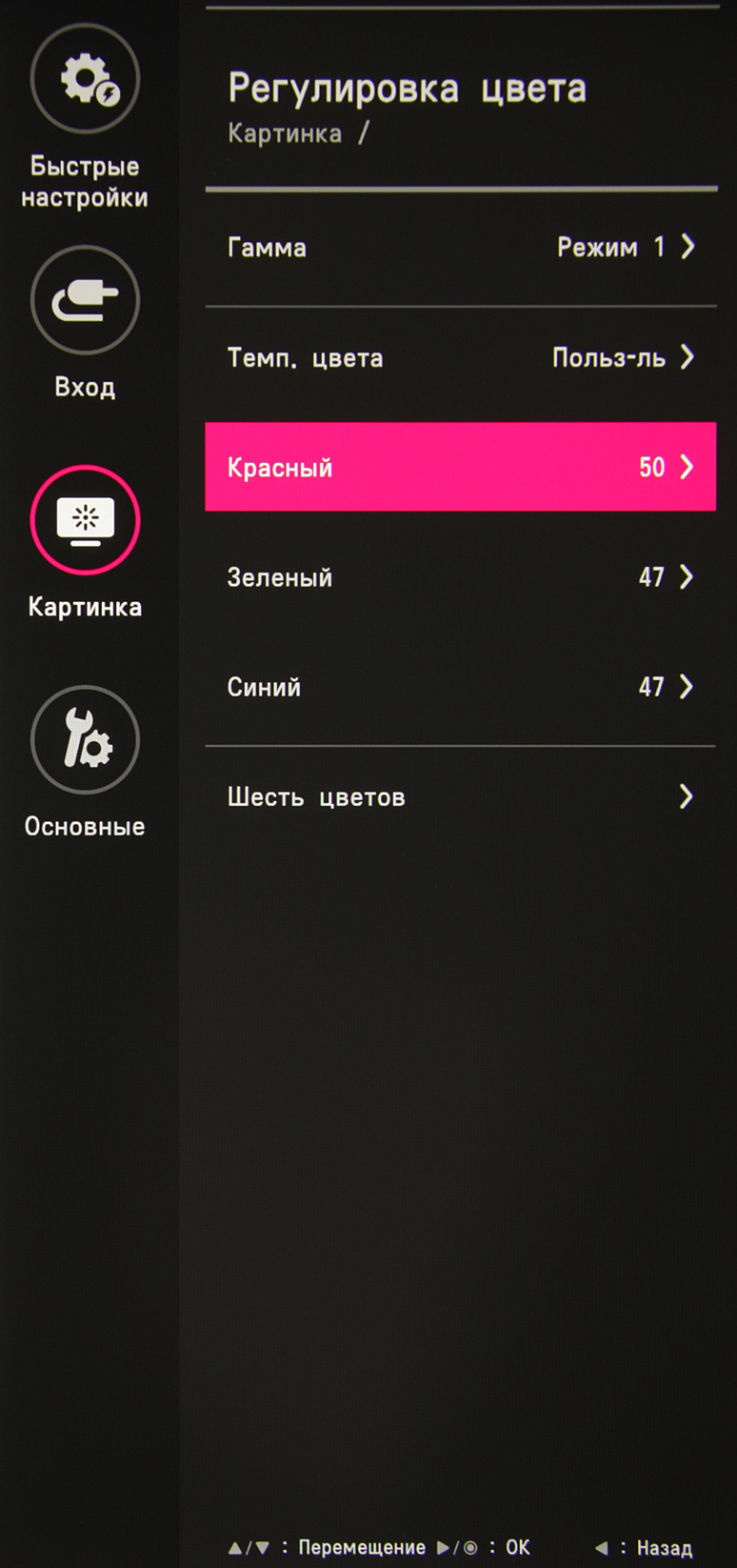Screen dimensions: 737x1568
Task: Choose the Синий setting
Action: coord(461,687)
